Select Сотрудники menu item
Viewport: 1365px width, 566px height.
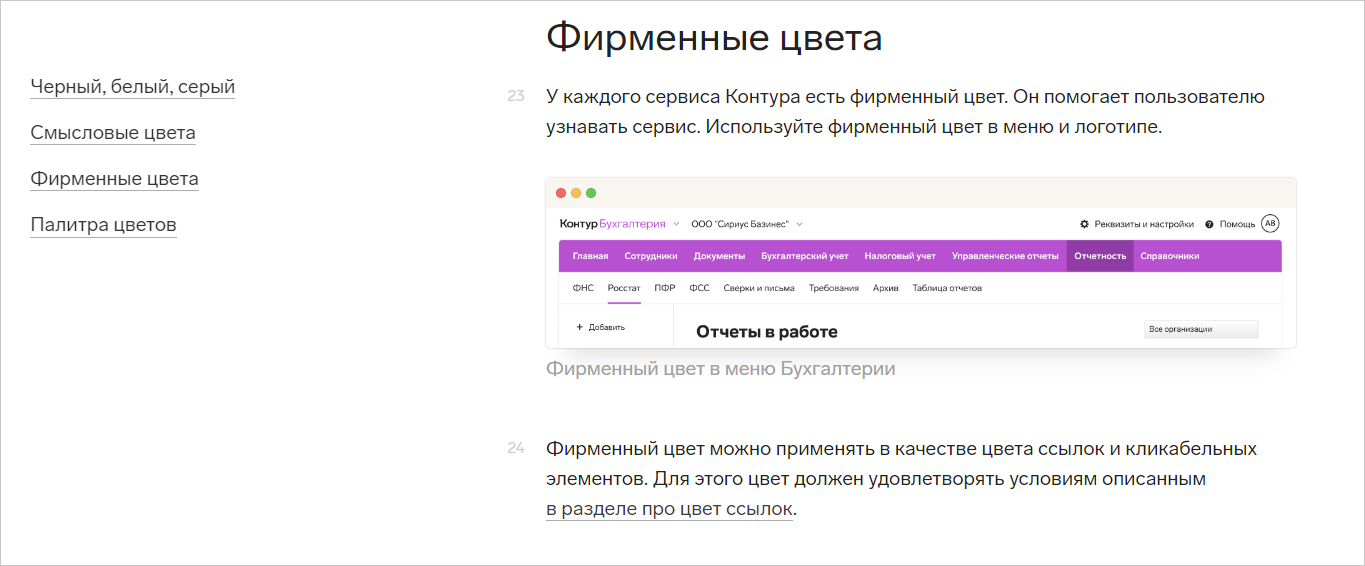[x=651, y=256]
